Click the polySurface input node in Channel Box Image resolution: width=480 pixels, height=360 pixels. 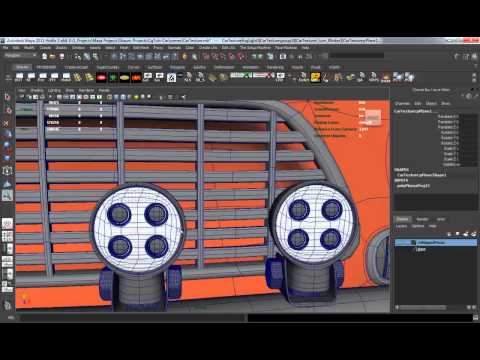pyautogui.click(x=413, y=186)
